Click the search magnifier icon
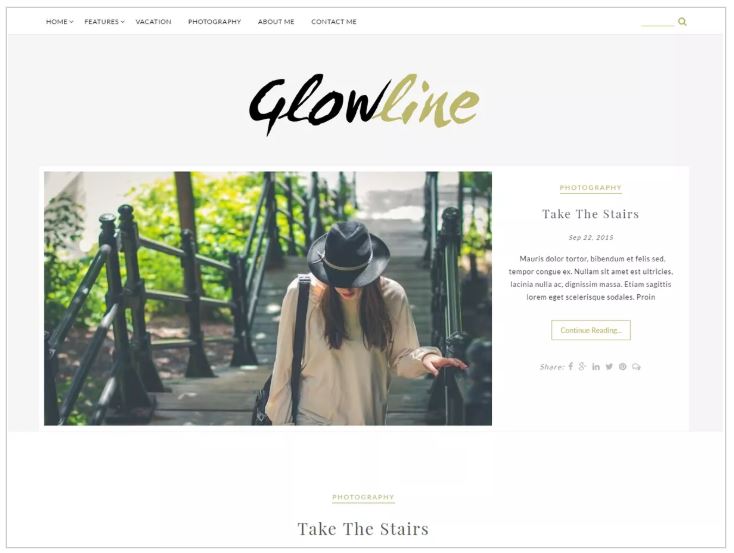 click(x=682, y=22)
